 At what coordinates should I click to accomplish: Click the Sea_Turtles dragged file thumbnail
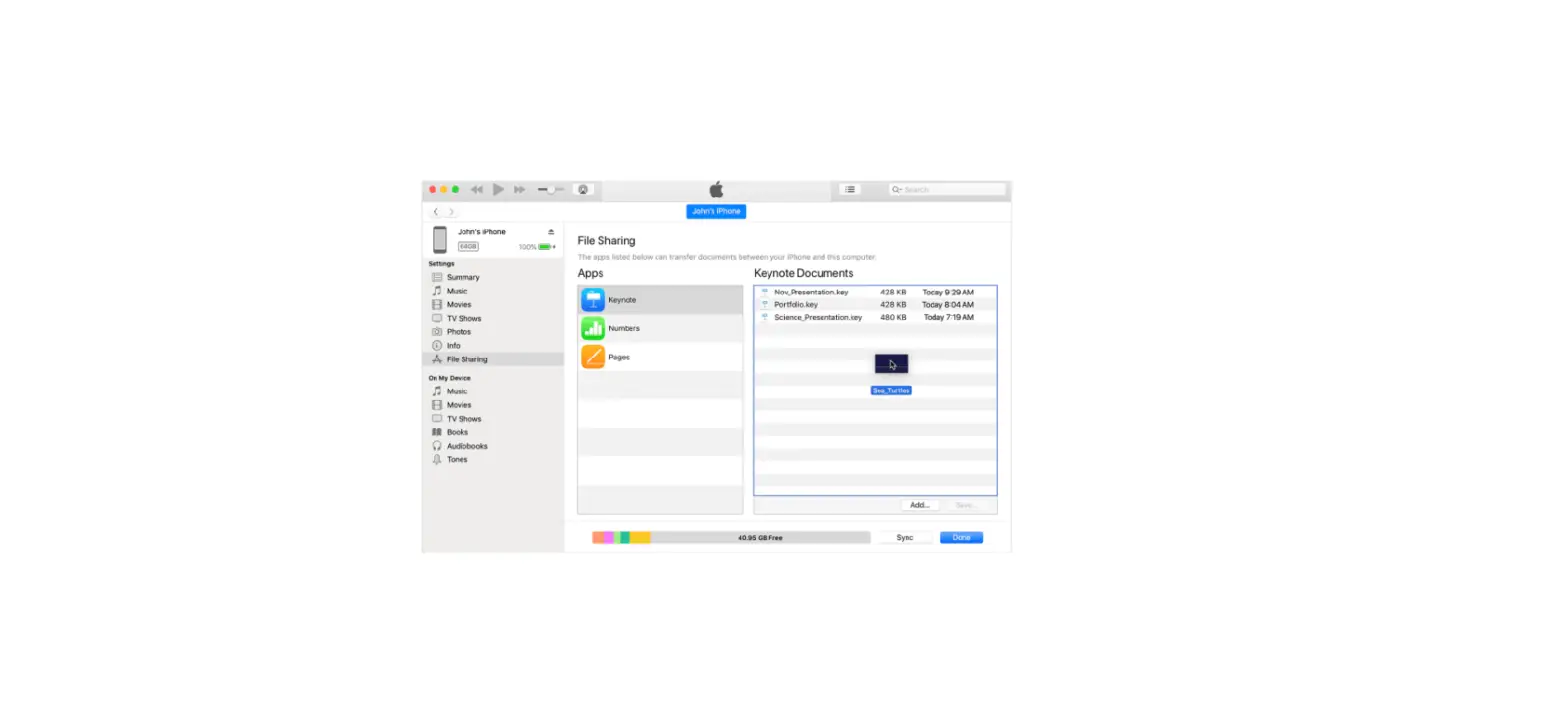pyautogui.click(x=891, y=364)
